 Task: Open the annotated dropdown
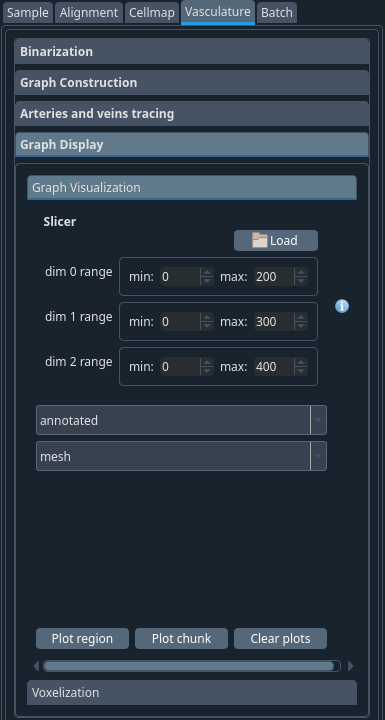click(x=181, y=420)
